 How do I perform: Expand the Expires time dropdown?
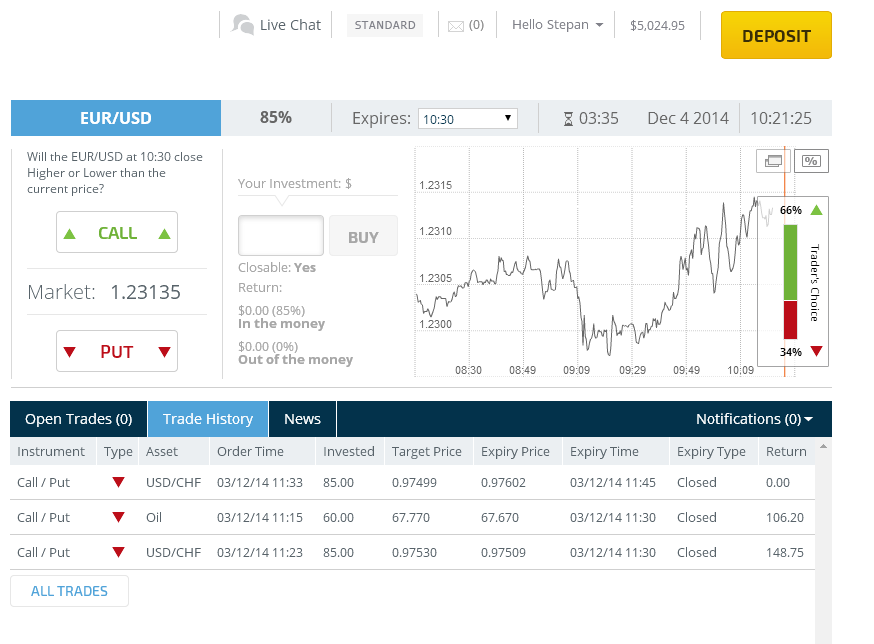coord(467,119)
